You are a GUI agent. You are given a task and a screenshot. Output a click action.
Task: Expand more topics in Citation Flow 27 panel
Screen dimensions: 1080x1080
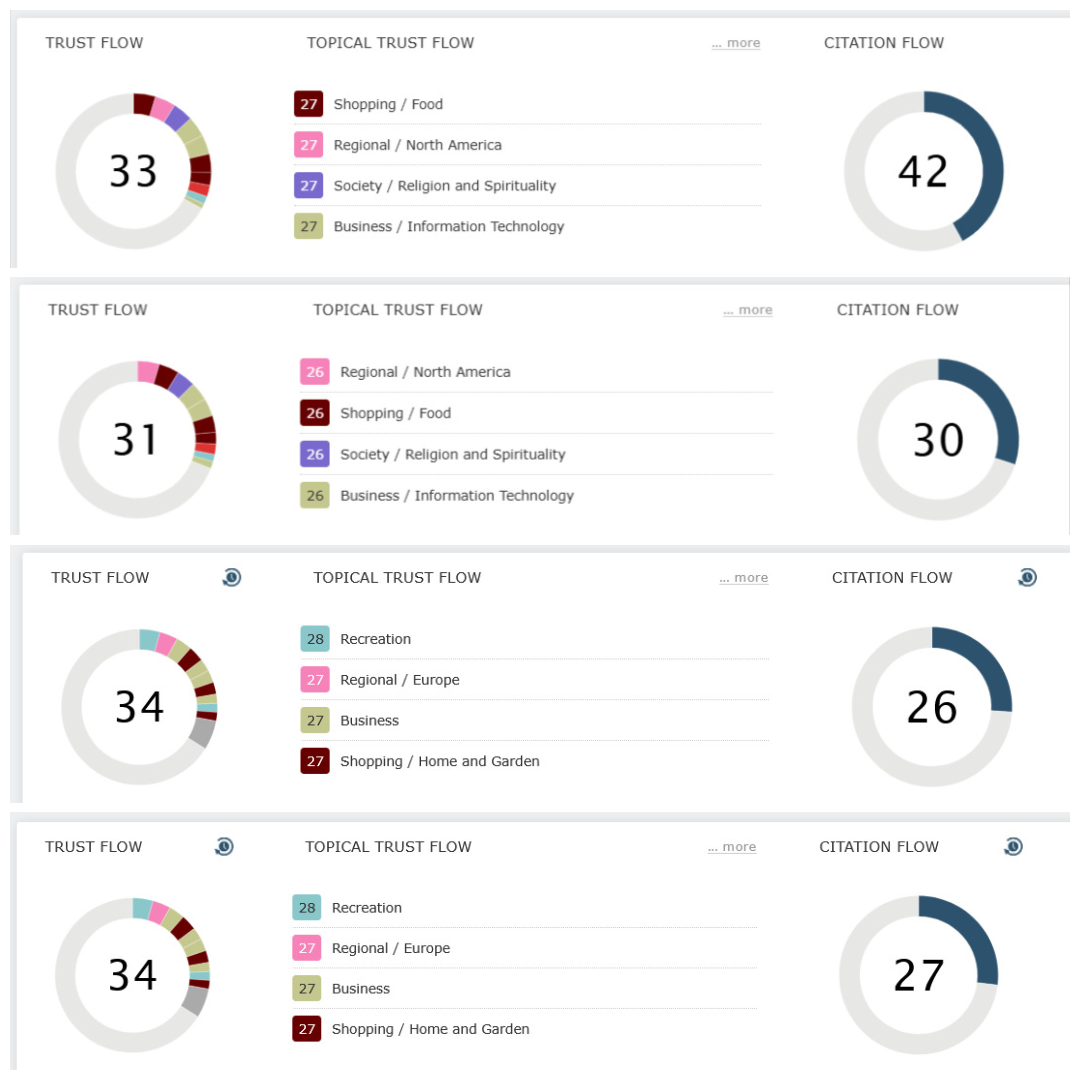click(x=732, y=847)
